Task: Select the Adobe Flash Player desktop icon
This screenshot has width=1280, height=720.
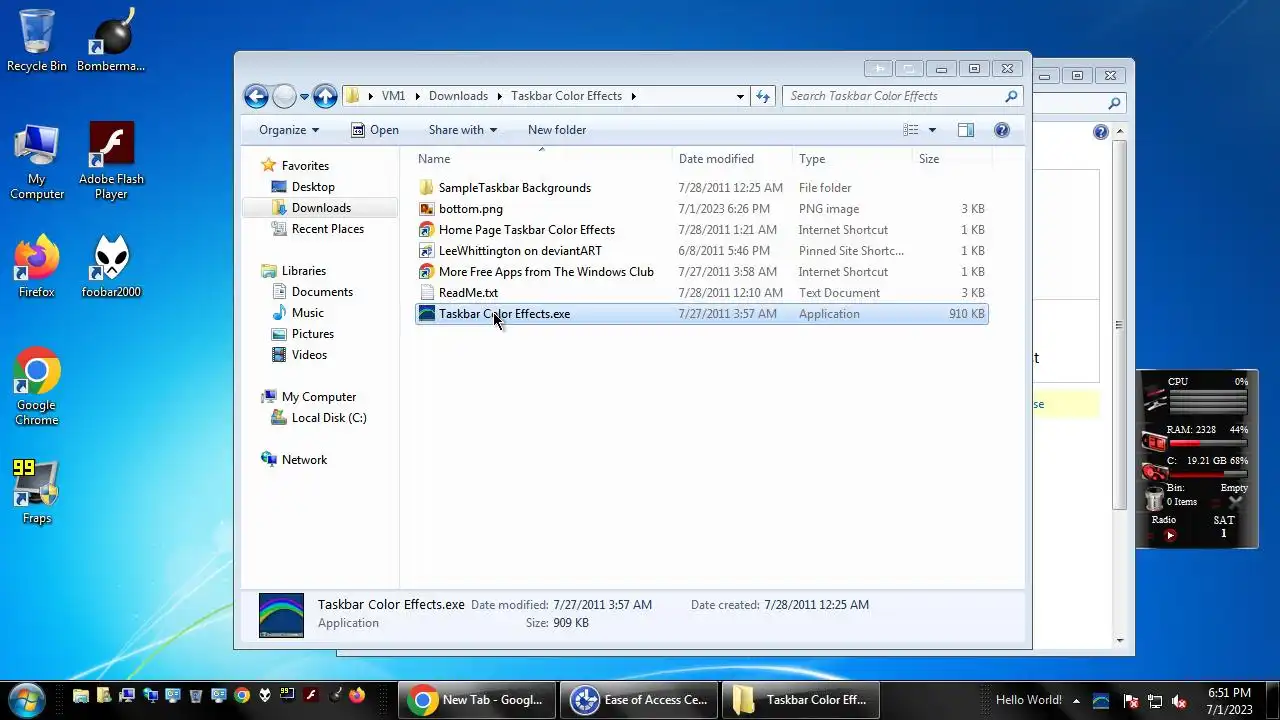Action: 111,161
